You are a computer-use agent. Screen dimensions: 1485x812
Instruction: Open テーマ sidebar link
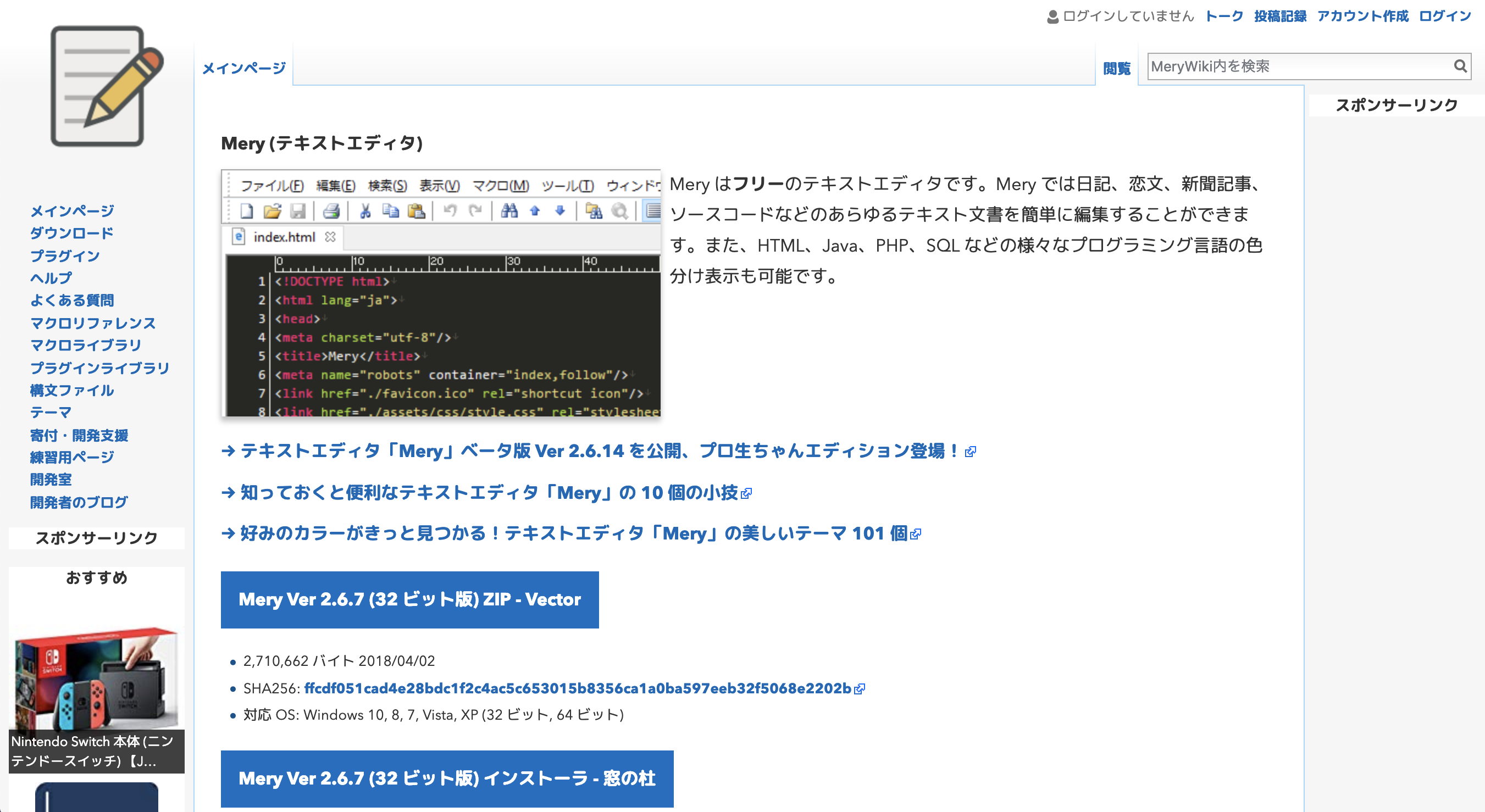pos(51,413)
